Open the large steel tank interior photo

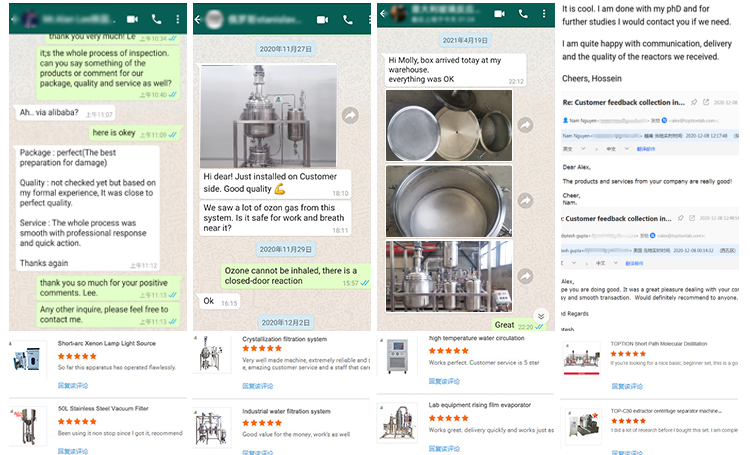tap(449, 201)
